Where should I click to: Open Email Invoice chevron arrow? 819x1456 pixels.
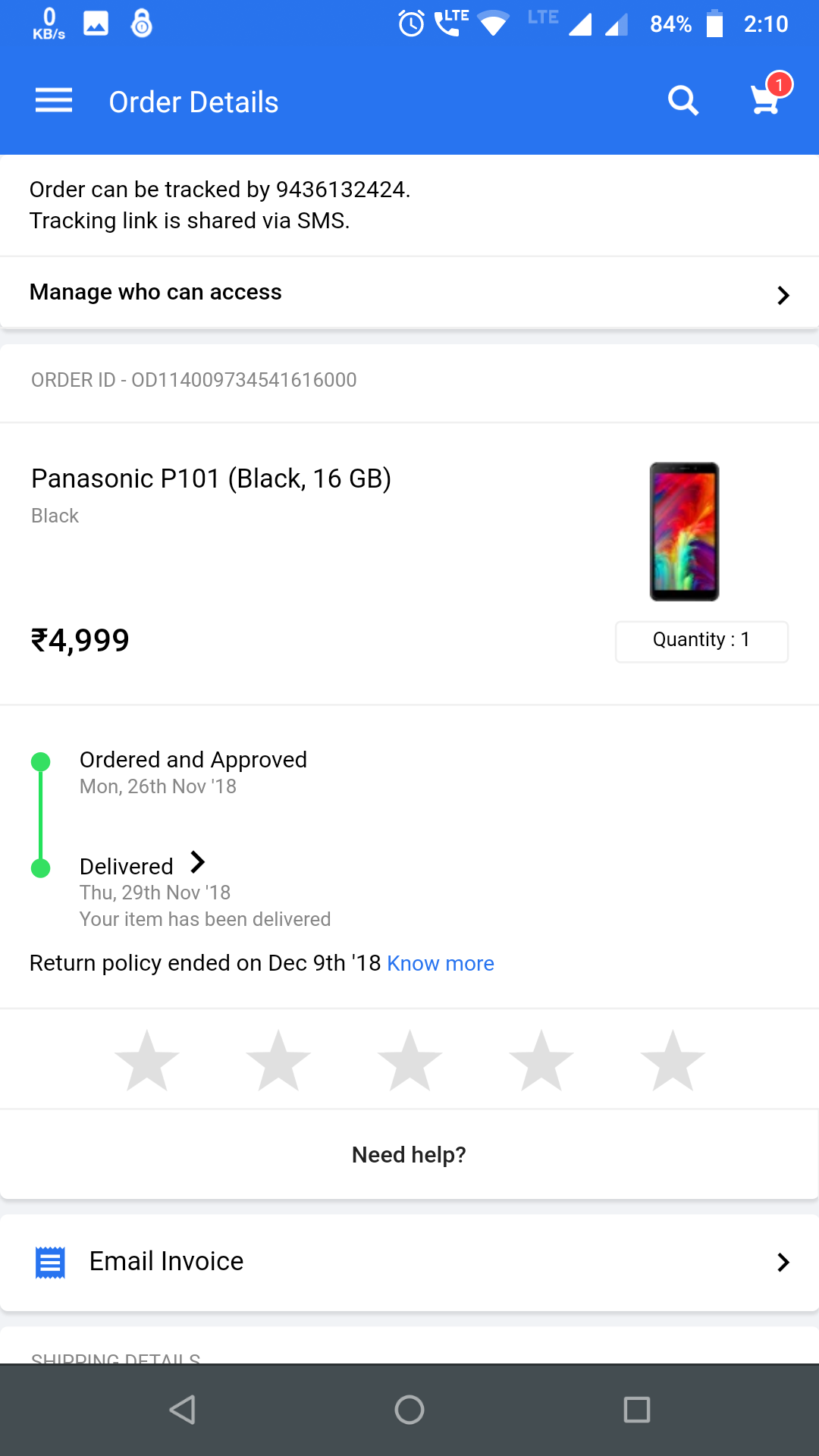point(783,1263)
